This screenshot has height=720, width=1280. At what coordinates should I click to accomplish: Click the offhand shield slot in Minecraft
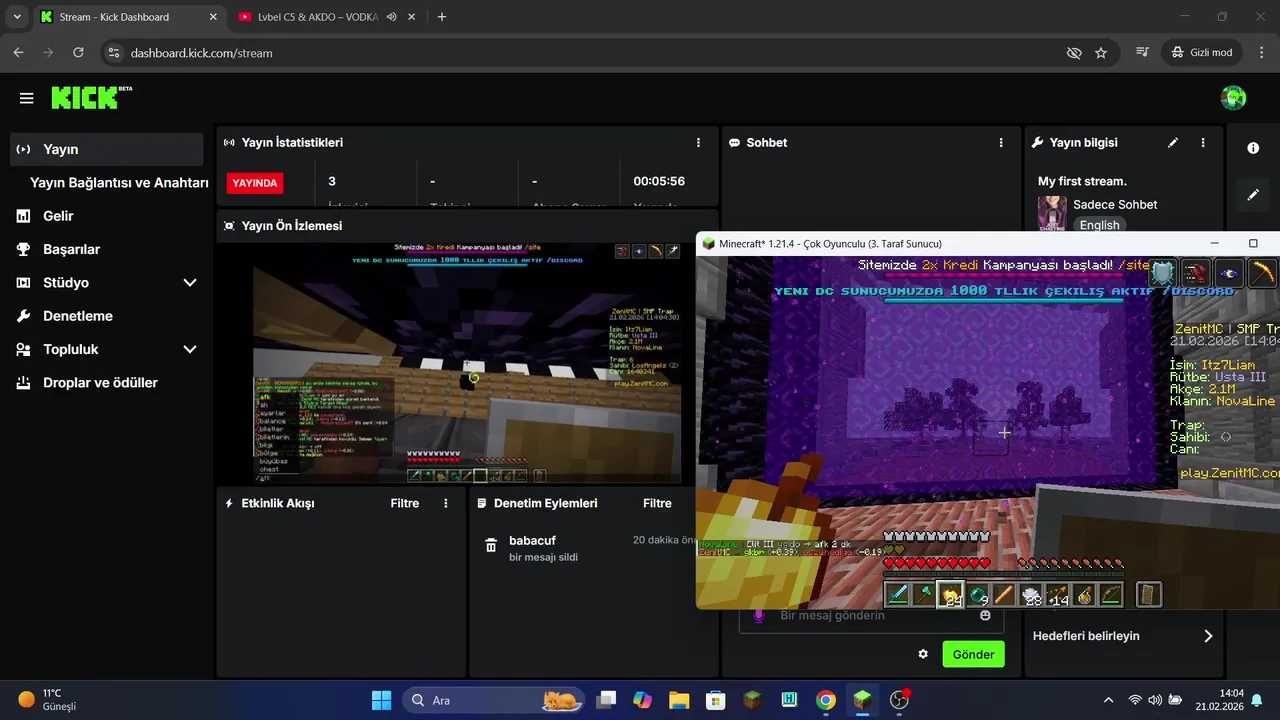pos(1150,595)
